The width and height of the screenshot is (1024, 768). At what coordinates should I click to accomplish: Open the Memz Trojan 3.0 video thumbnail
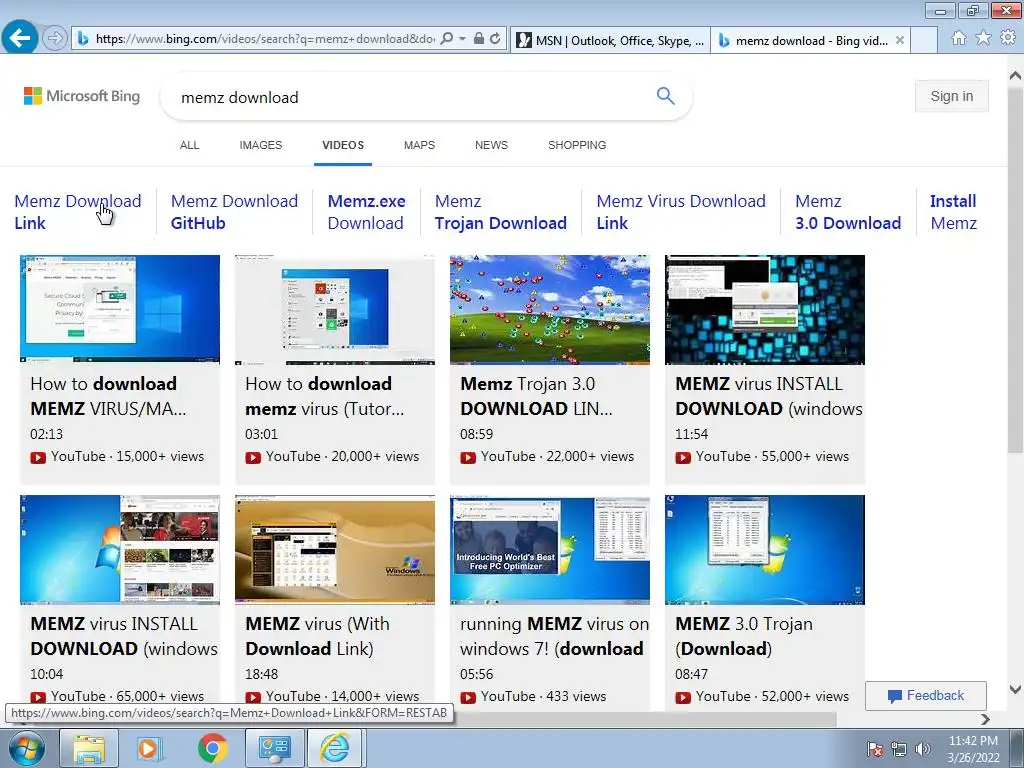550,310
